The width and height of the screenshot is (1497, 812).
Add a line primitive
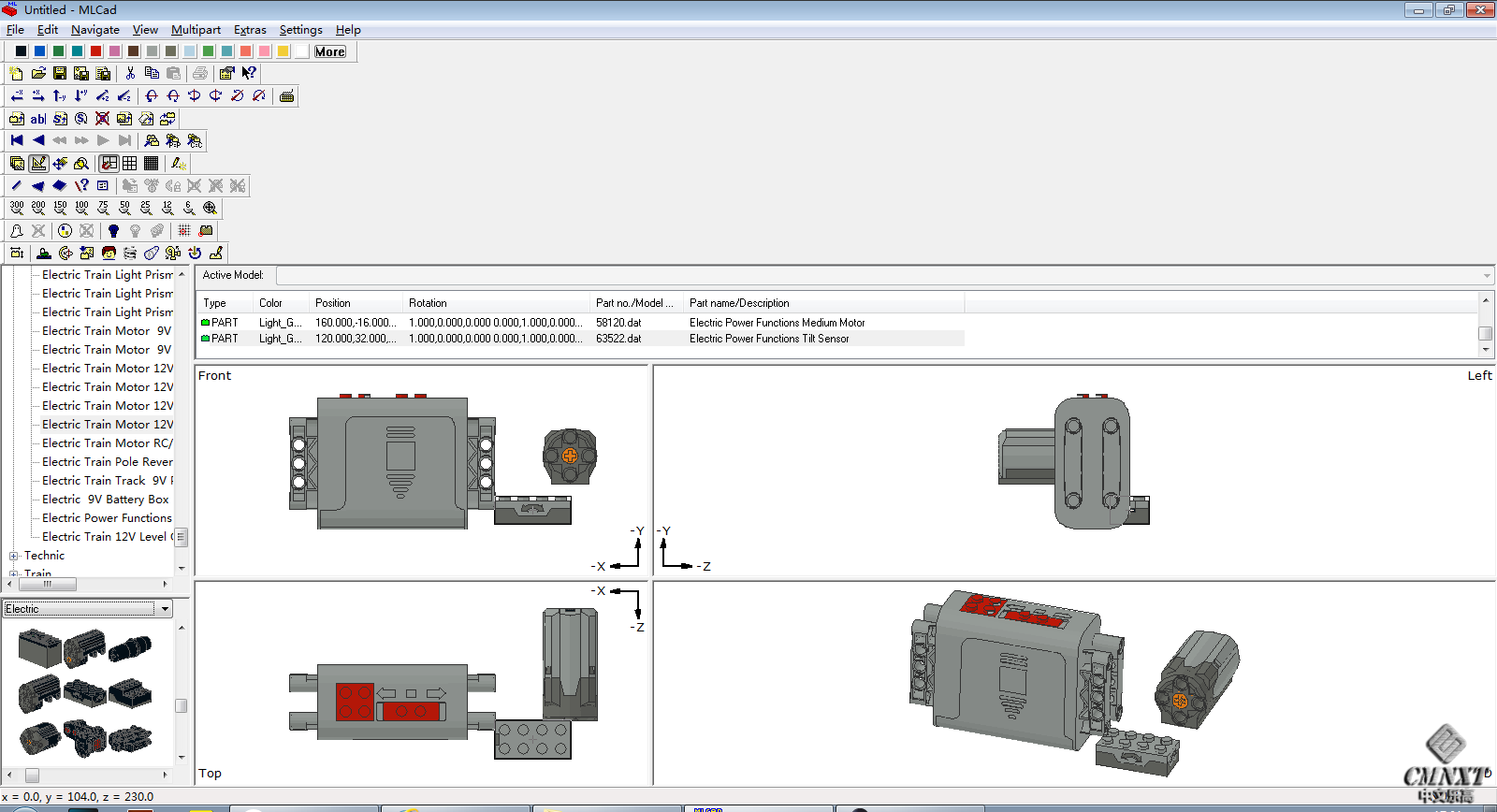17,185
